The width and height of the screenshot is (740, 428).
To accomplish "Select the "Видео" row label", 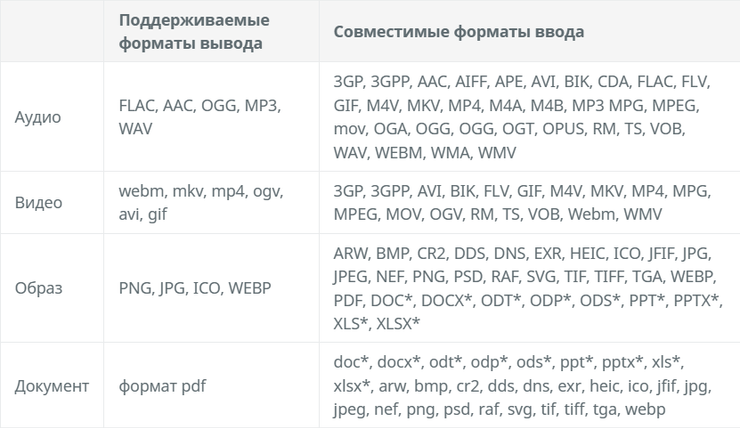I will (39, 203).
